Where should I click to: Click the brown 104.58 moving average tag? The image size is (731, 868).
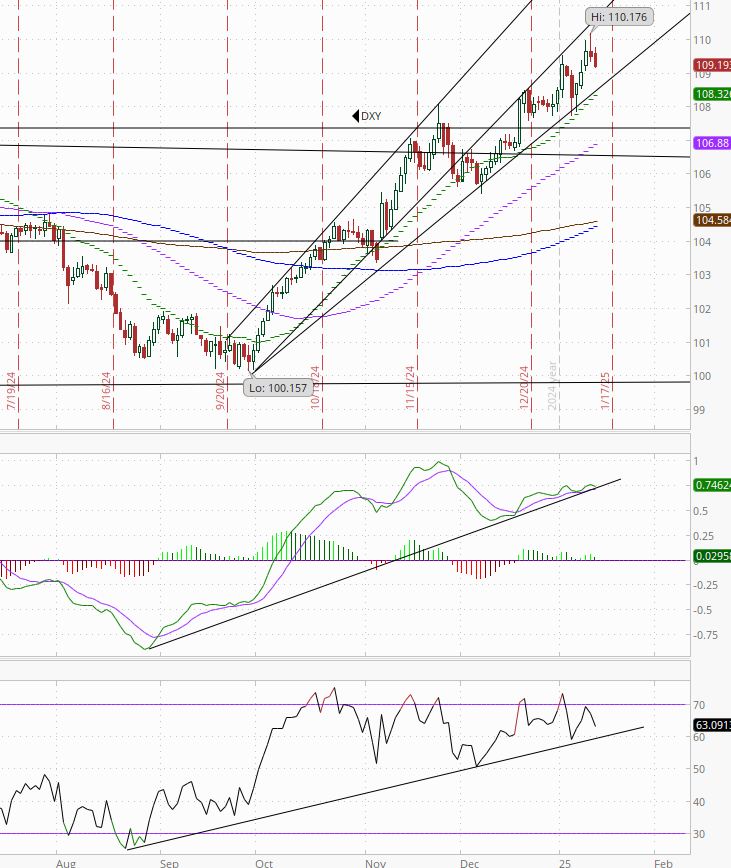[712, 220]
